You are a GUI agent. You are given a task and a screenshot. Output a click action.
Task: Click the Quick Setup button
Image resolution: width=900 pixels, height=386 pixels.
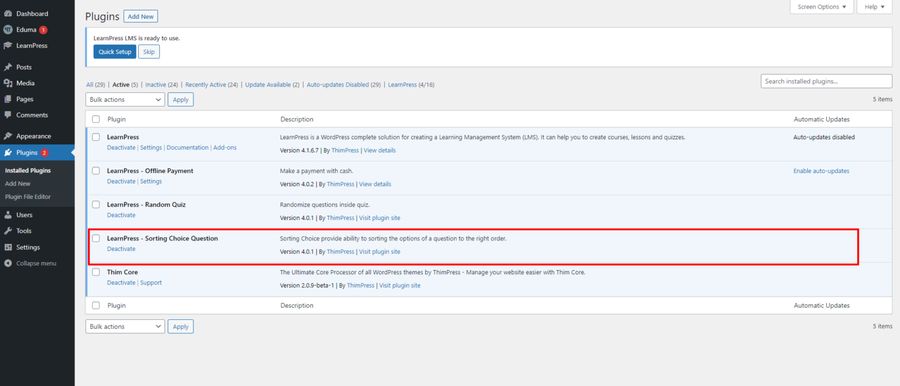click(x=115, y=52)
